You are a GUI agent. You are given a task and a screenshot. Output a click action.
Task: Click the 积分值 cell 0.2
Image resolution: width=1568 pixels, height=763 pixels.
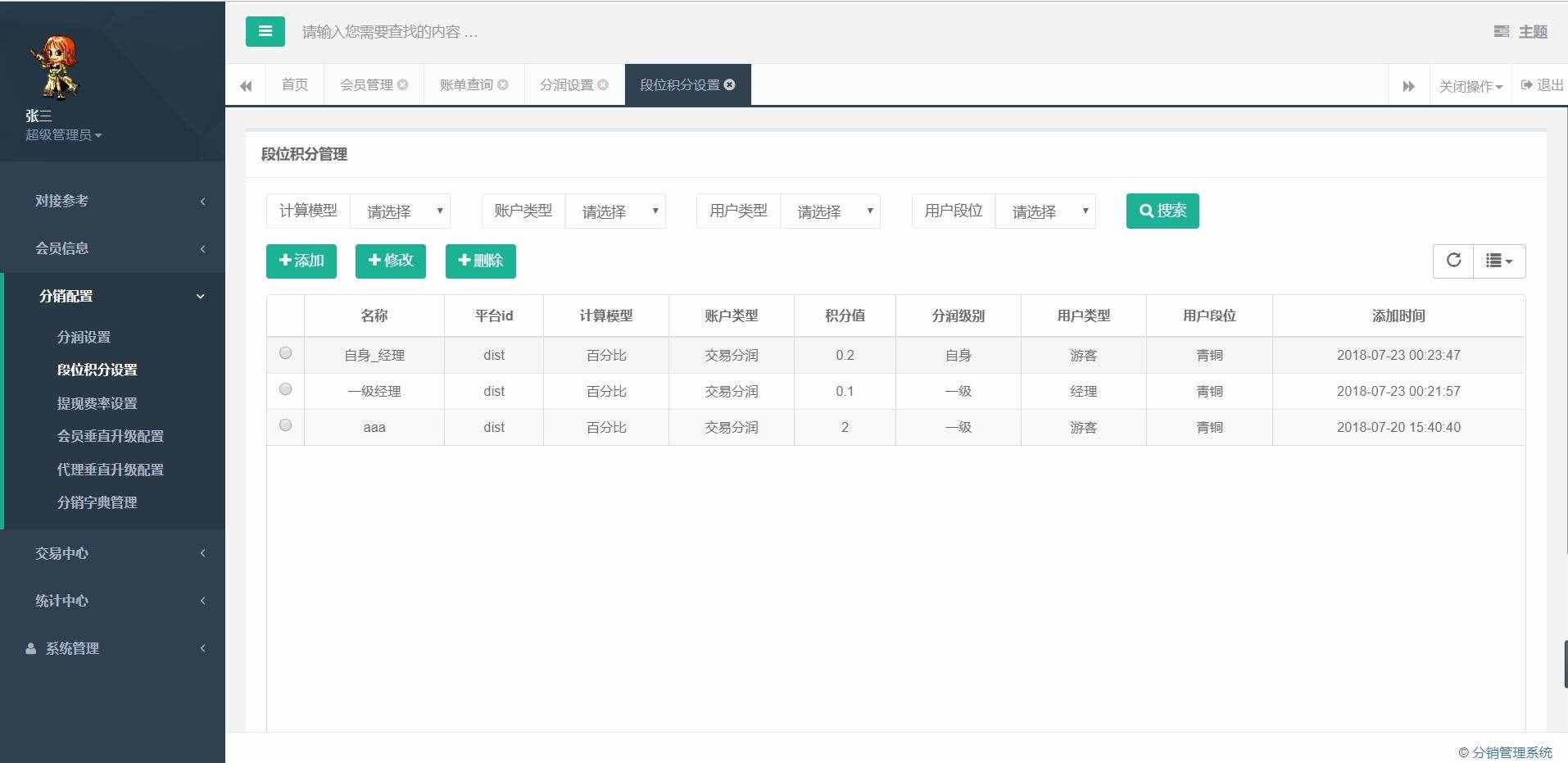(x=845, y=355)
